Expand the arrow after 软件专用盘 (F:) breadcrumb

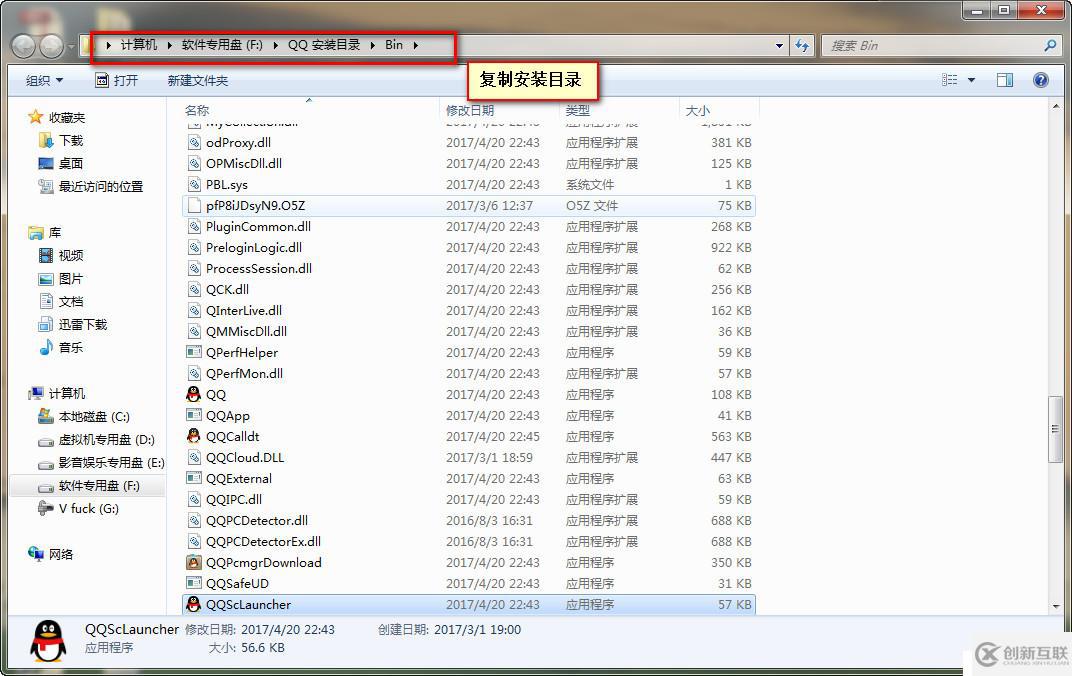point(276,45)
